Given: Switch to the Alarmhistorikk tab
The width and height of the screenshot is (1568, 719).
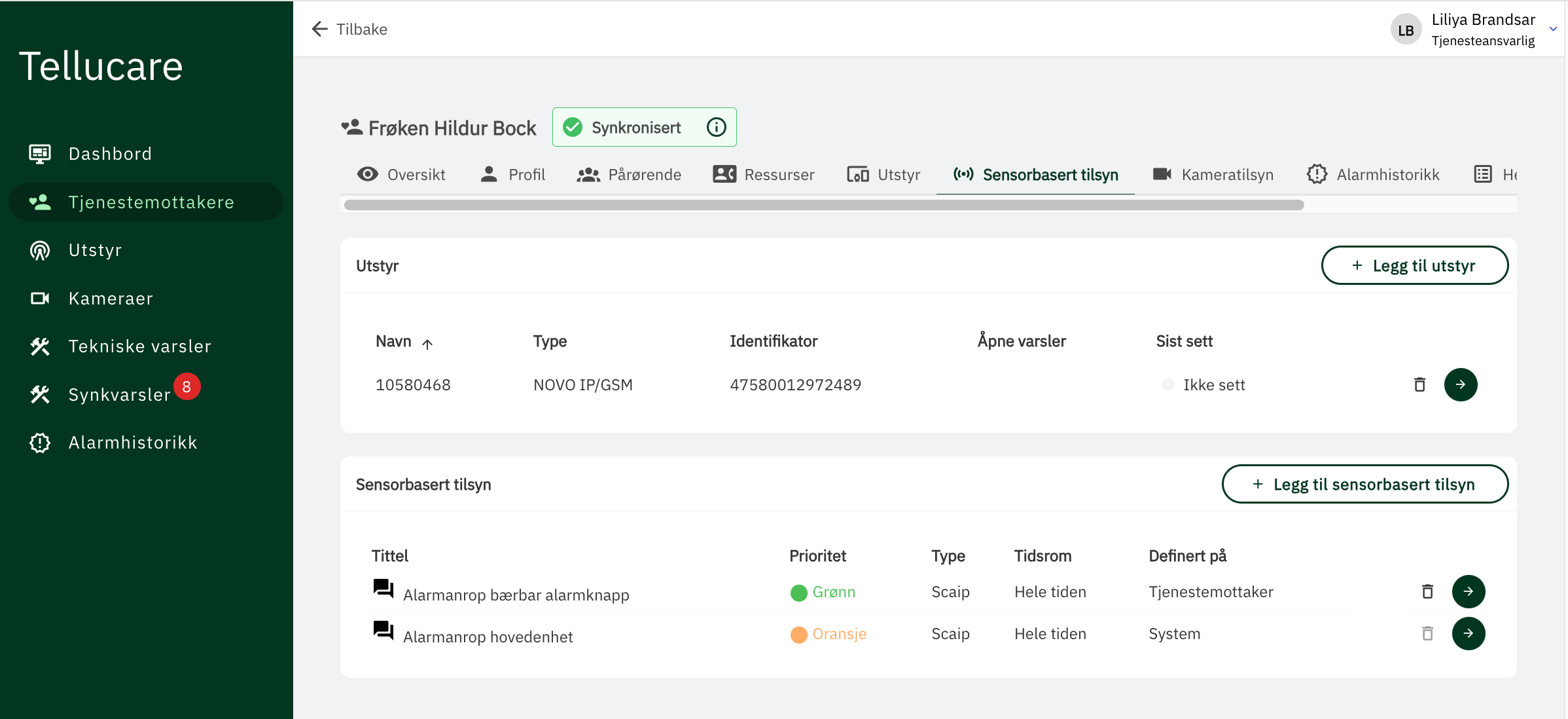Looking at the screenshot, I should tap(1373, 174).
